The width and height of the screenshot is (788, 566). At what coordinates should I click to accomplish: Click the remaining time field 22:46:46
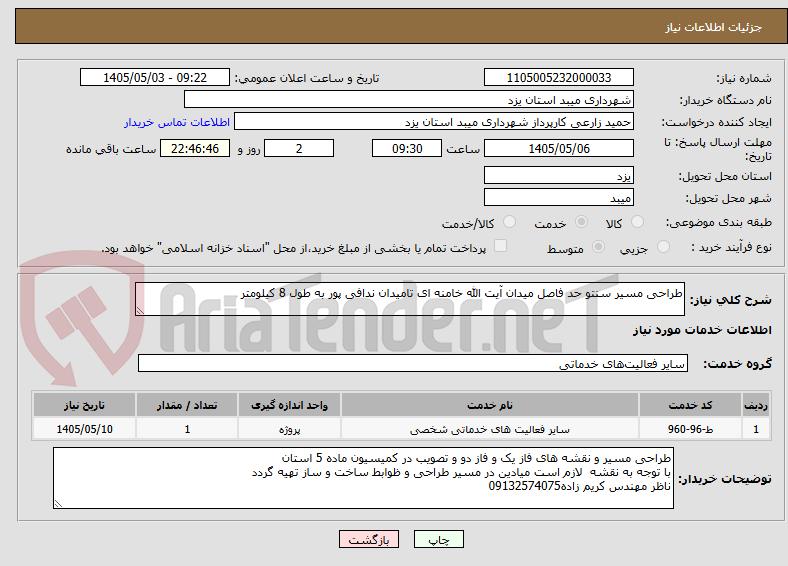click(195, 148)
